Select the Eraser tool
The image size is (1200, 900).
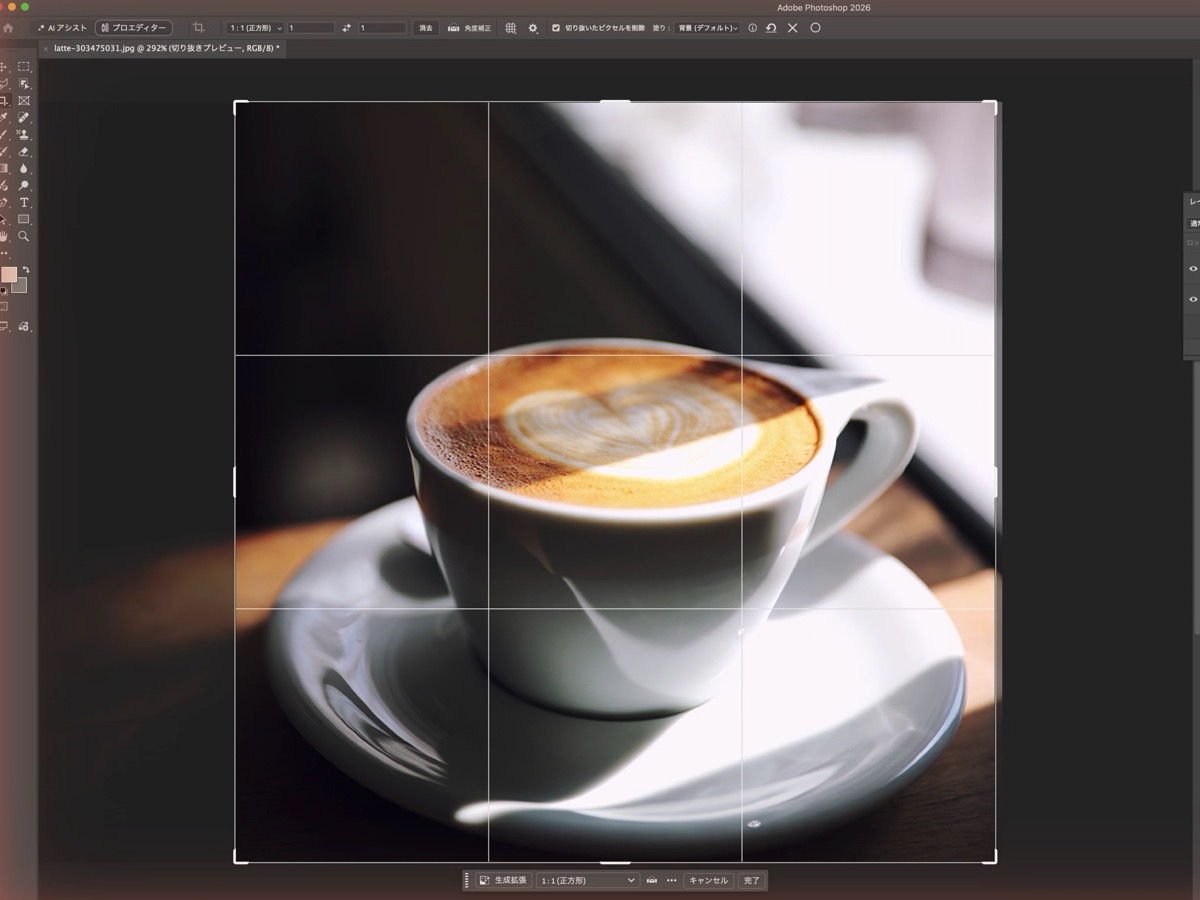coord(24,152)
